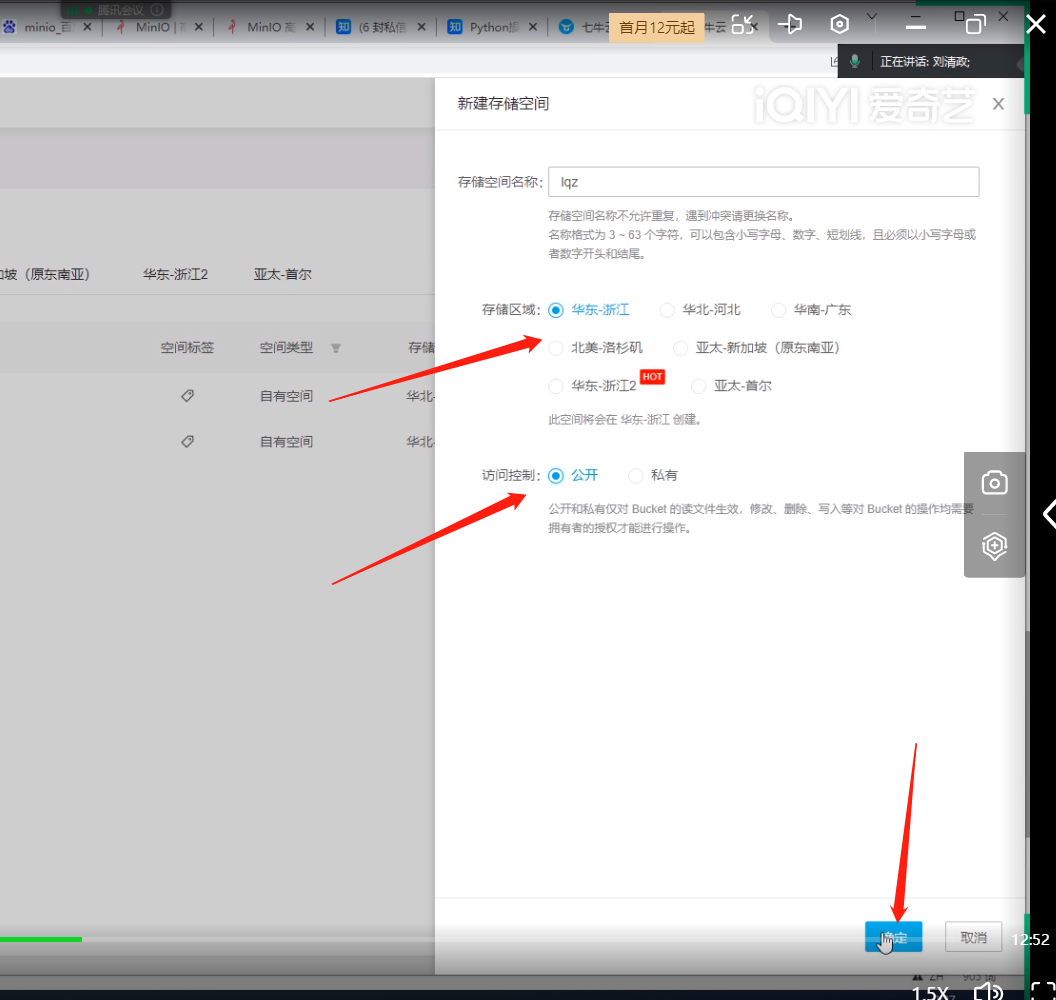
Task: Pick the 华东-浙江2 HOT region radio
Action: coord(556,386)
